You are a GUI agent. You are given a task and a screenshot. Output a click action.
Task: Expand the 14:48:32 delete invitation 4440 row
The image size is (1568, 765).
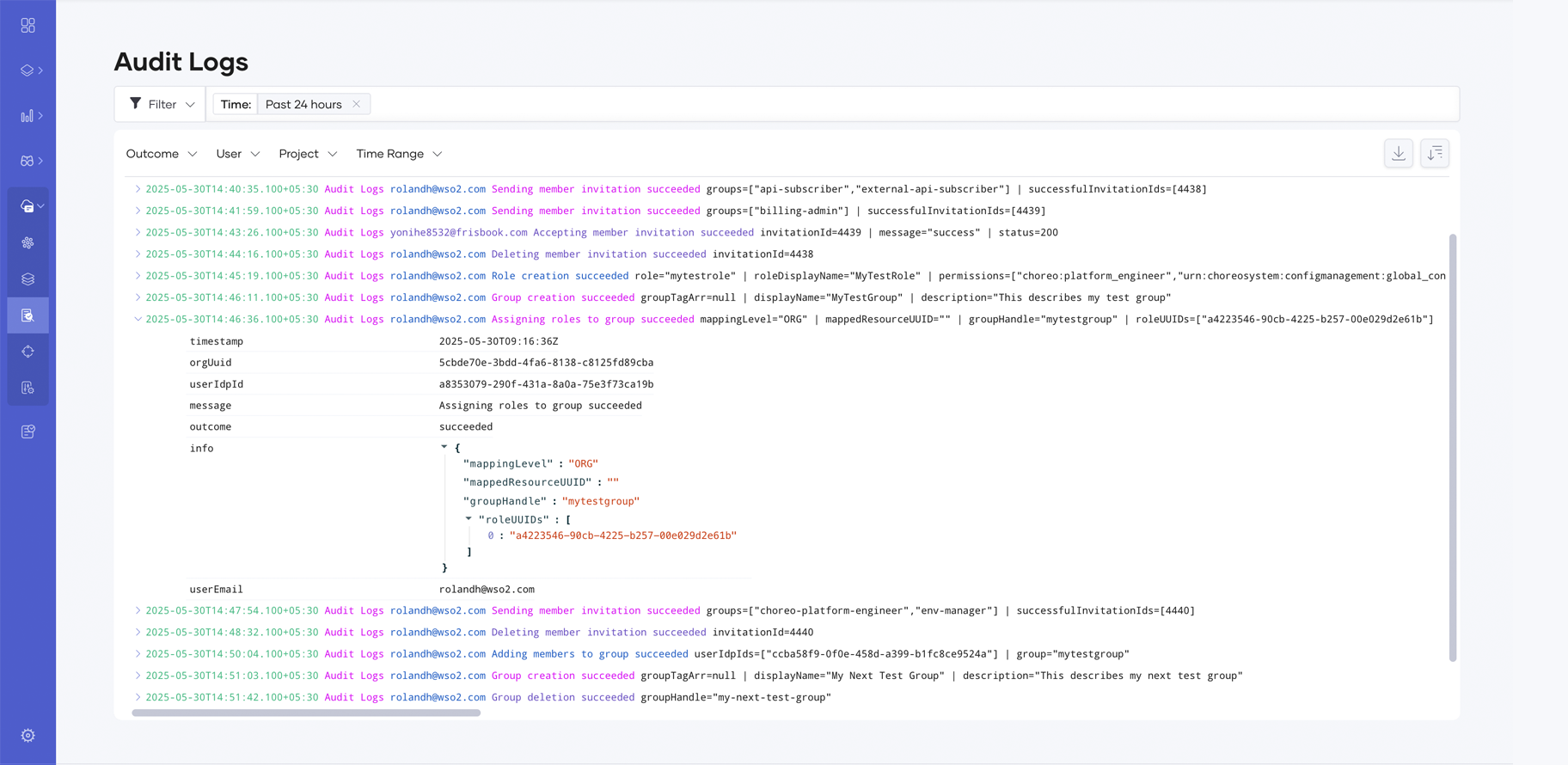[138, 632]
